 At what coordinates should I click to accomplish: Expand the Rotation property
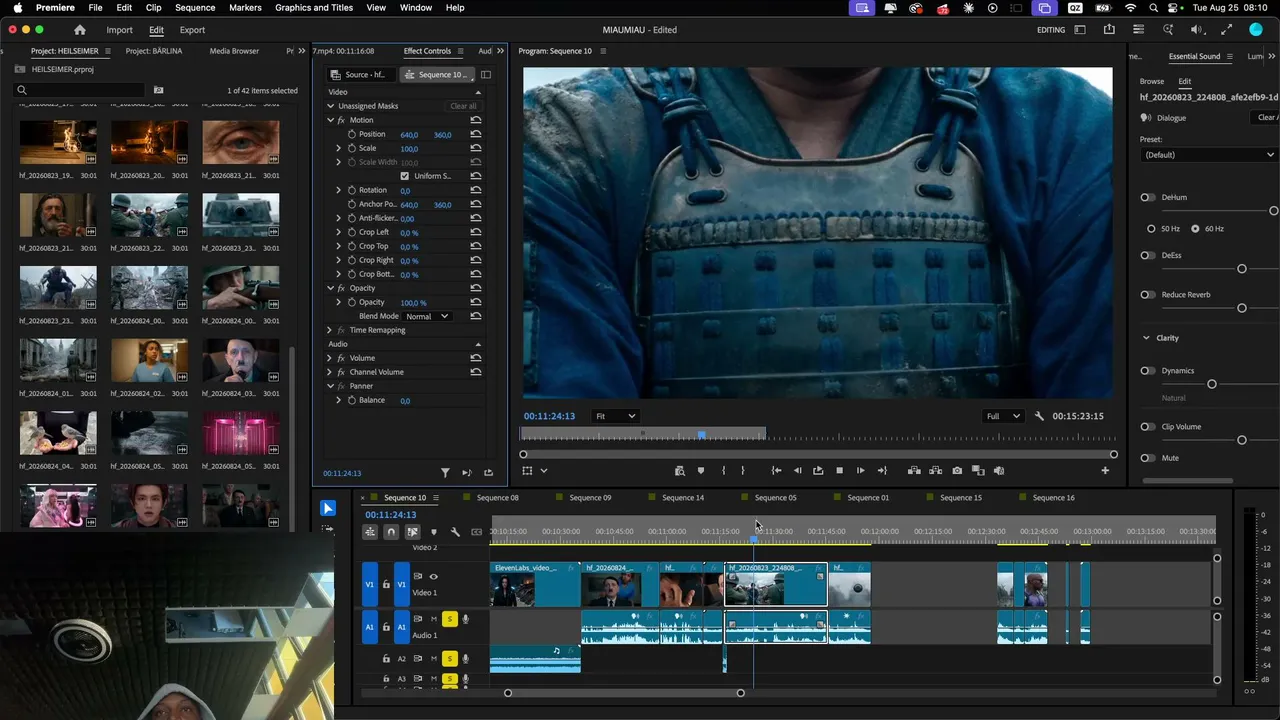338,190
